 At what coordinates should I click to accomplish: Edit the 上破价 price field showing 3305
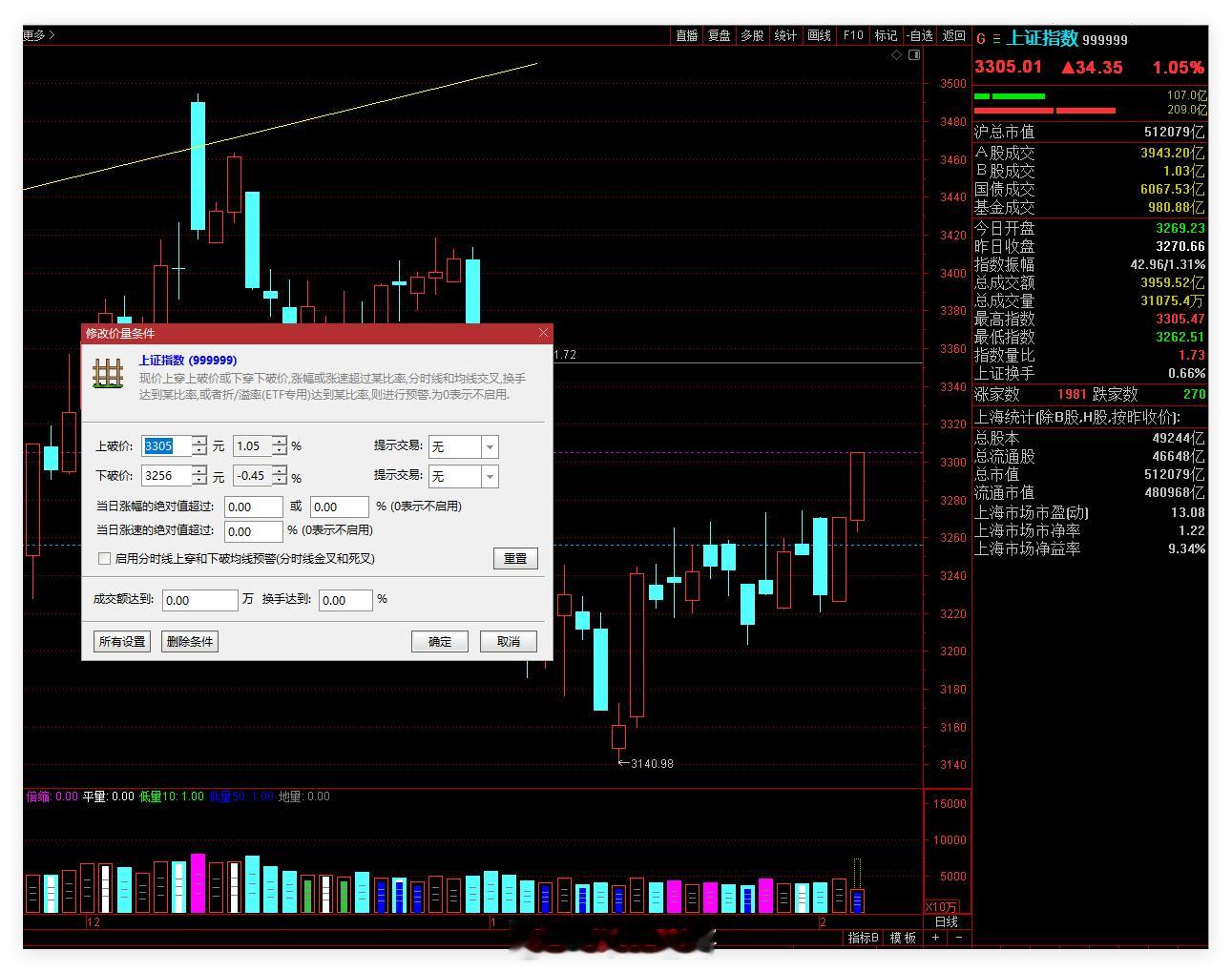pos(166,445)
